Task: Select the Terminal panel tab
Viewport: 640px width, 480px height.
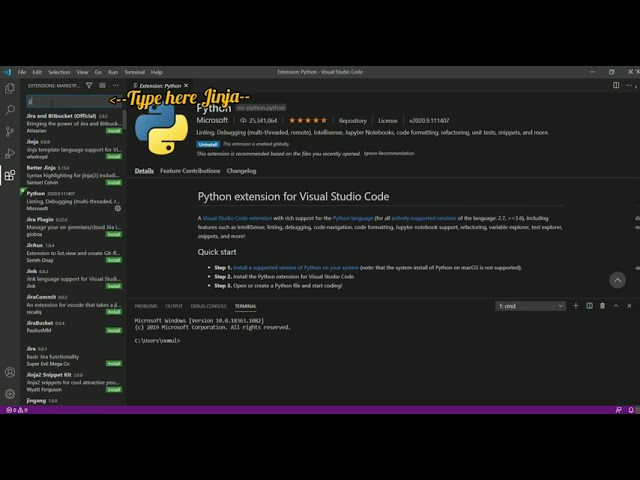Action: 245,306
